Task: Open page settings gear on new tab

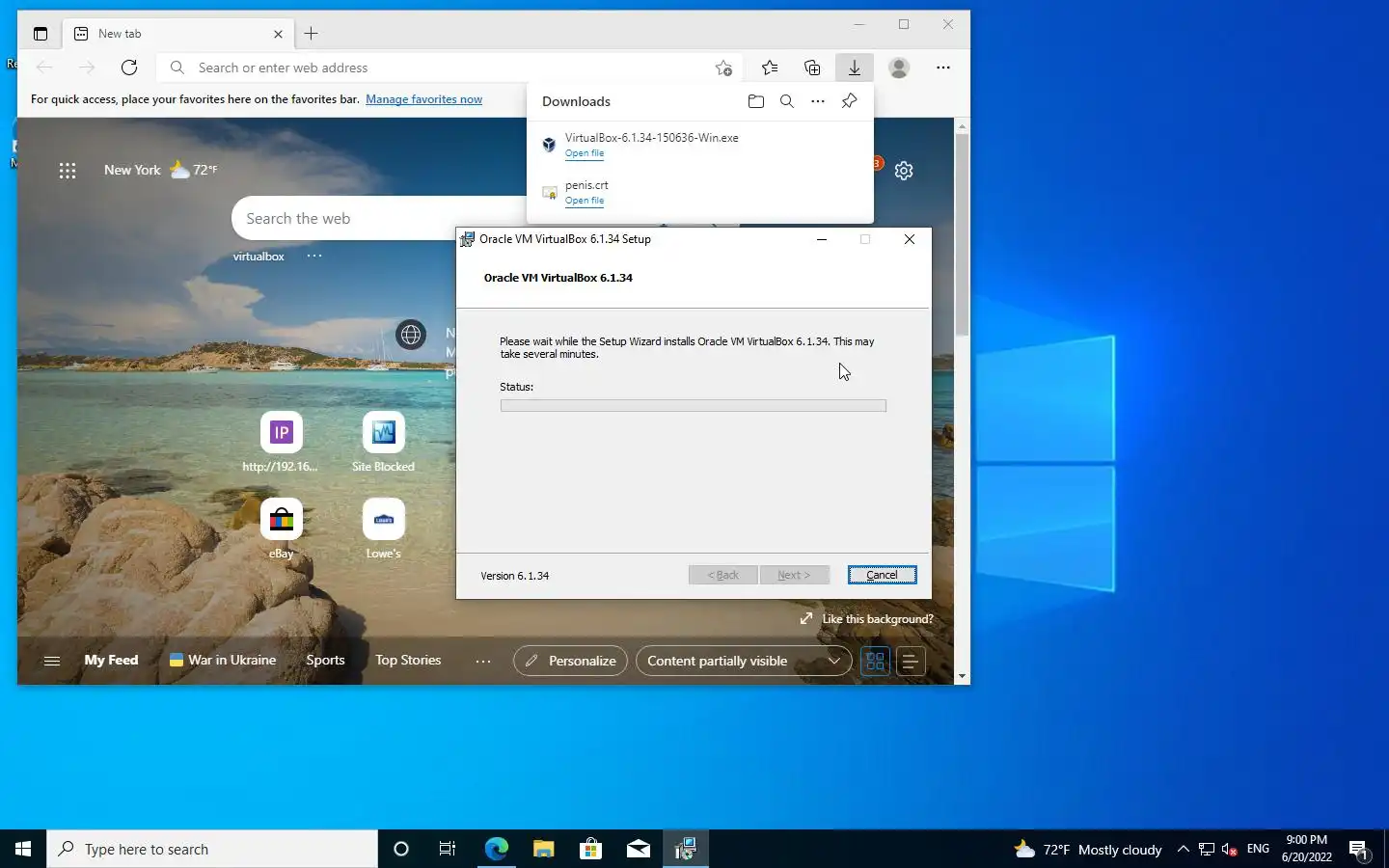Action: 904,171
